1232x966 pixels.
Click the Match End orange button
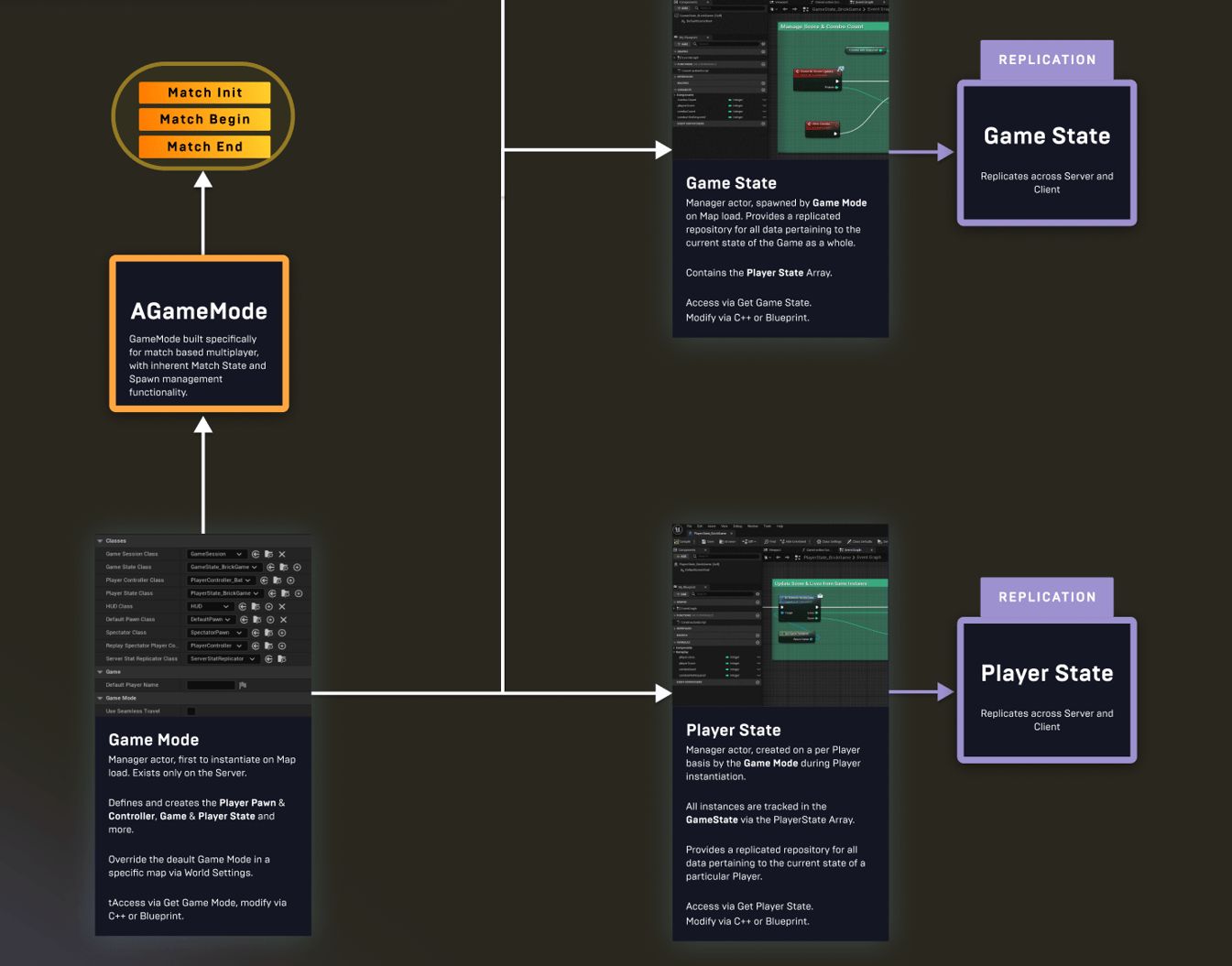[x=204, y=147]
